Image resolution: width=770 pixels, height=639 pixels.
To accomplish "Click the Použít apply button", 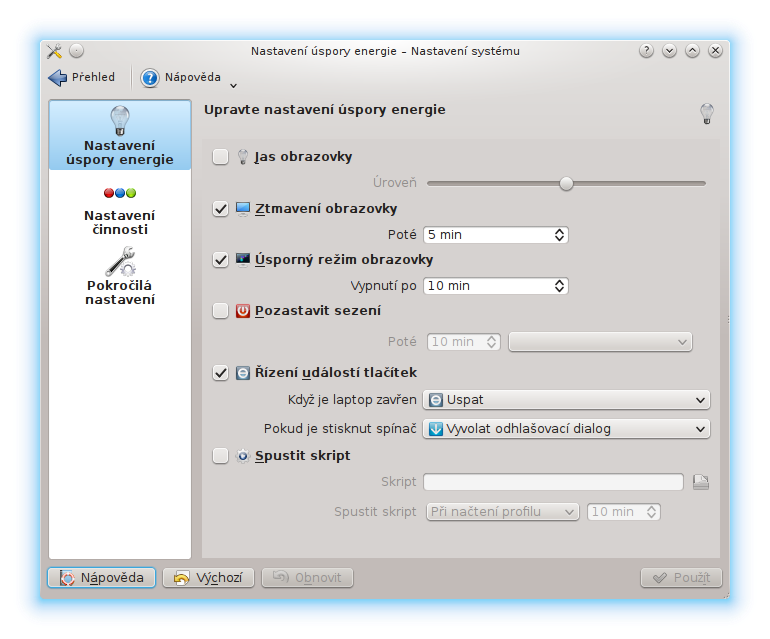I will 682,578.
